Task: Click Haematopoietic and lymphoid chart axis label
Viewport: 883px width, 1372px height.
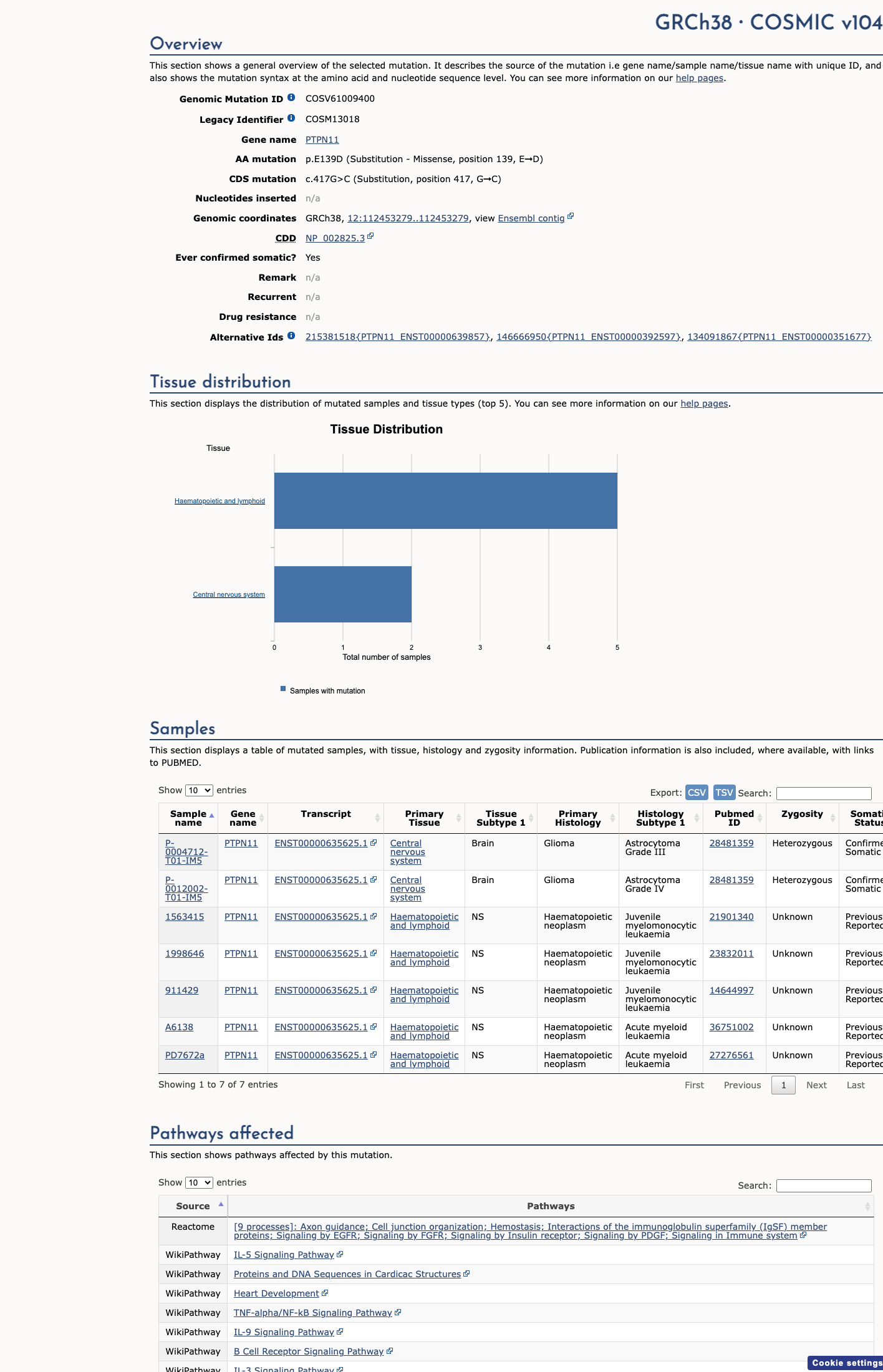Action: coord(220,501)
